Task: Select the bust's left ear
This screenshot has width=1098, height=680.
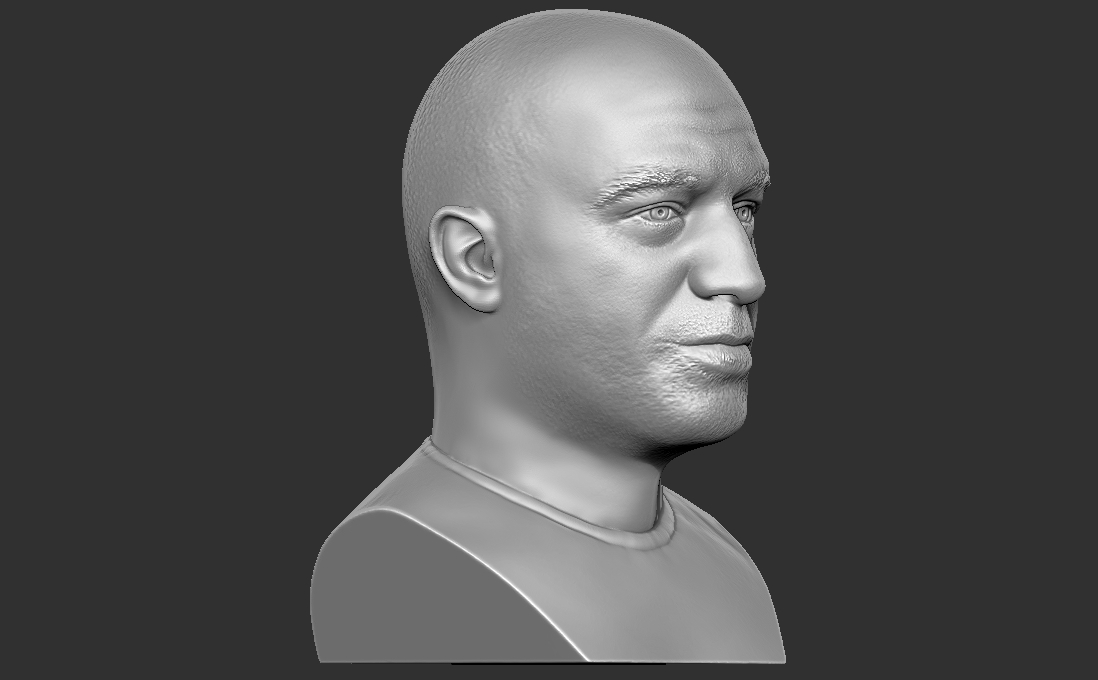Action: pos(465,260)
